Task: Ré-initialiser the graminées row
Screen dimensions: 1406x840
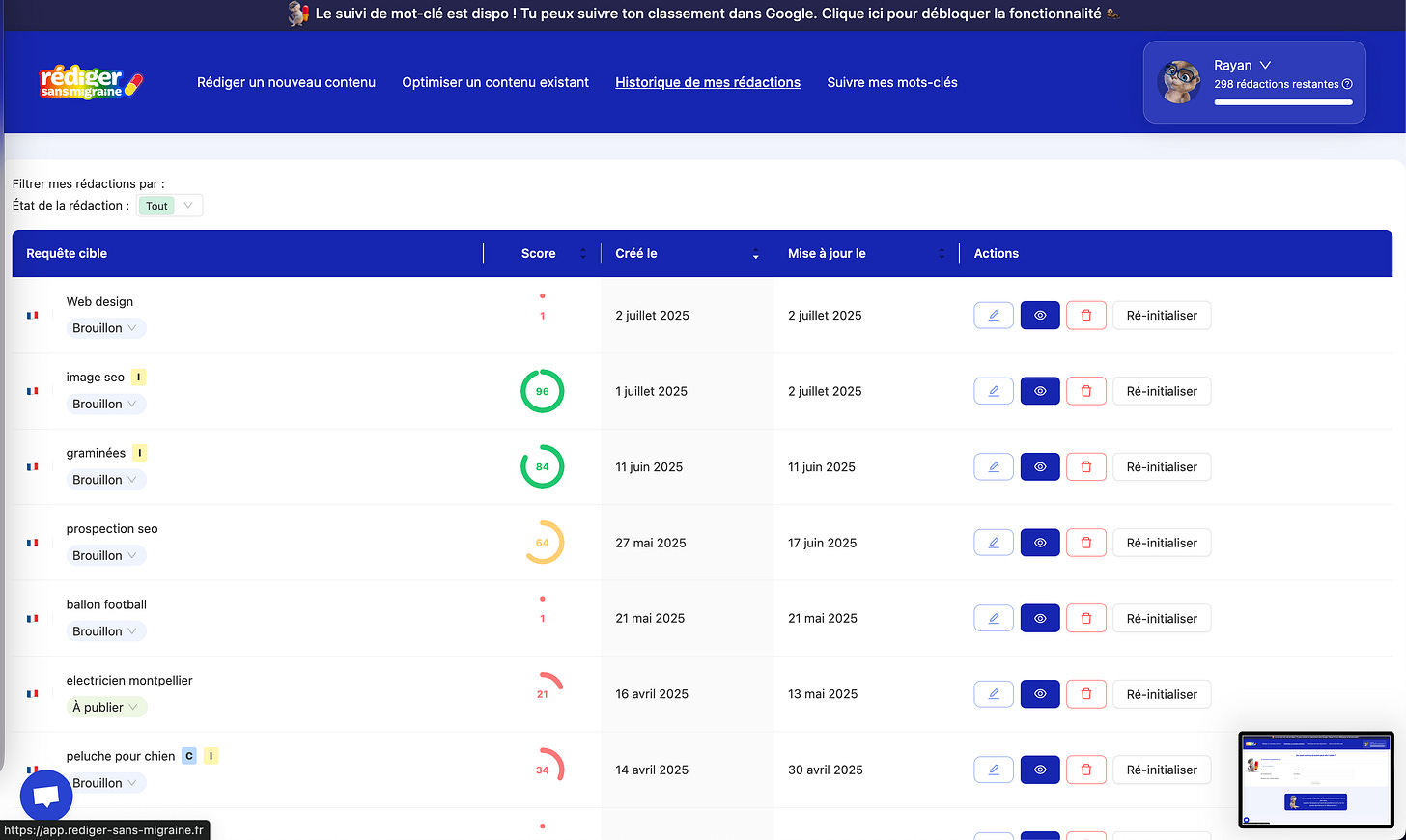Action: pyautogui.click(x=1162, y=467)
